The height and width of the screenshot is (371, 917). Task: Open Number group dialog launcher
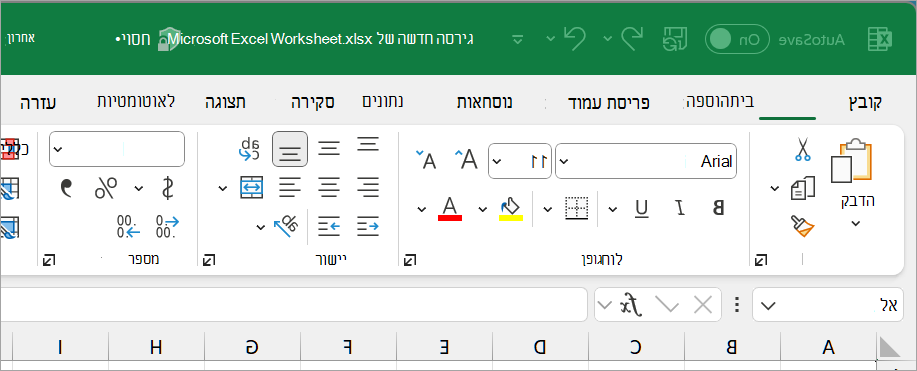49,260
